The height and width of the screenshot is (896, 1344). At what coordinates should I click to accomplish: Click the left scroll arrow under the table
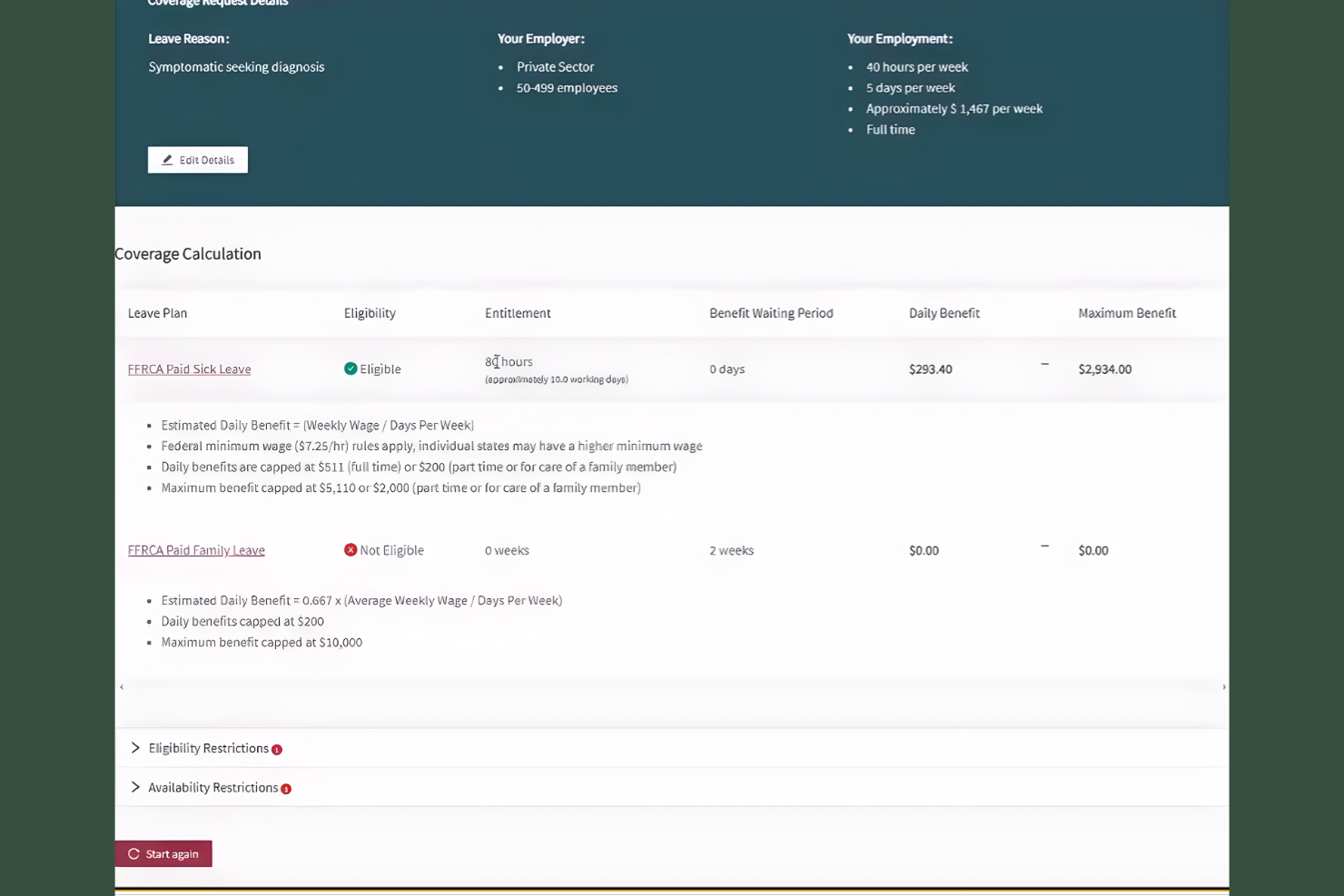[121, 687]
